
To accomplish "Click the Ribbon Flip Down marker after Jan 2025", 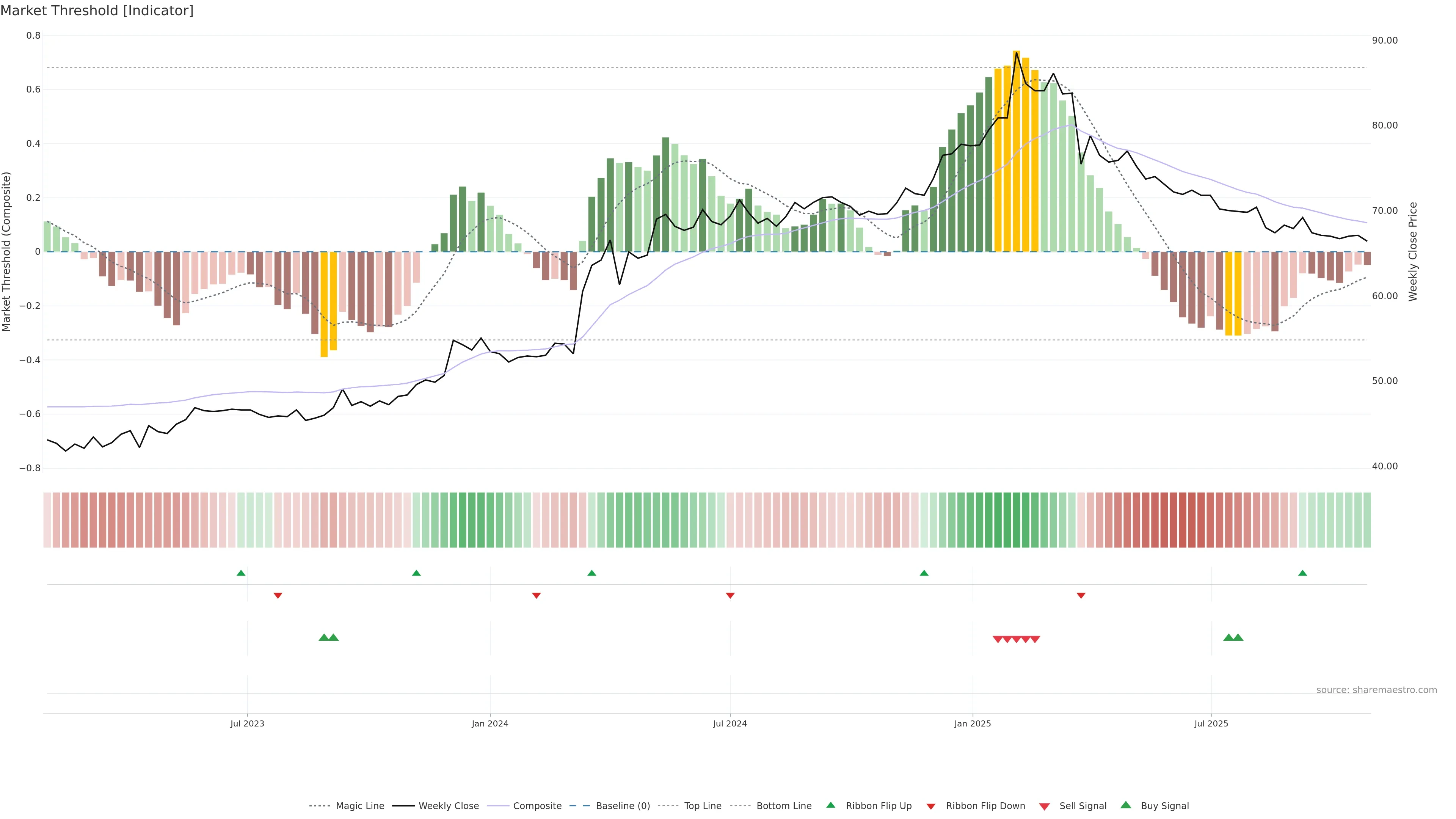I will pyautogui.click(x=1081, y=595).
